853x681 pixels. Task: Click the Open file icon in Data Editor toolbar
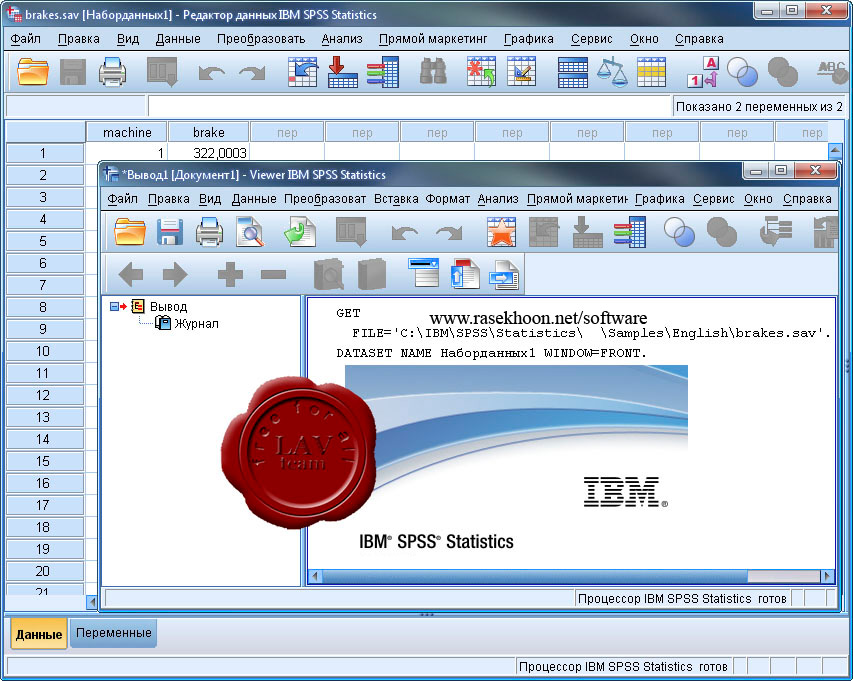33,72
